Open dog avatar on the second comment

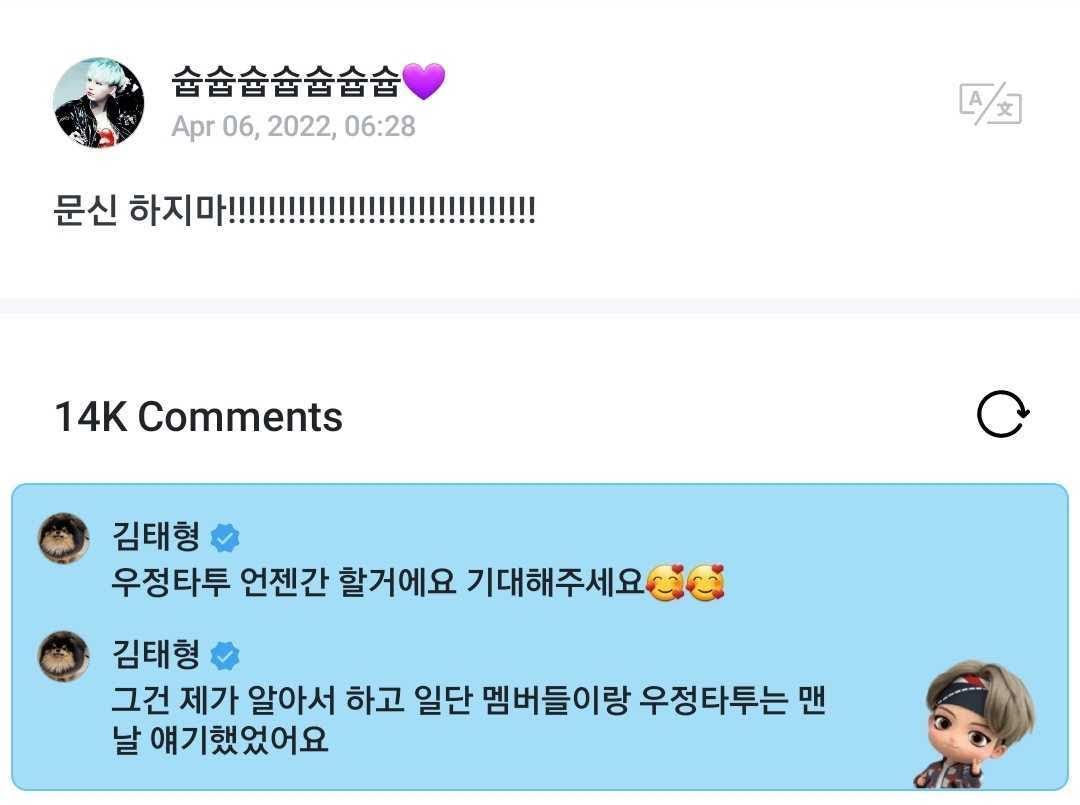click(63, 657)
